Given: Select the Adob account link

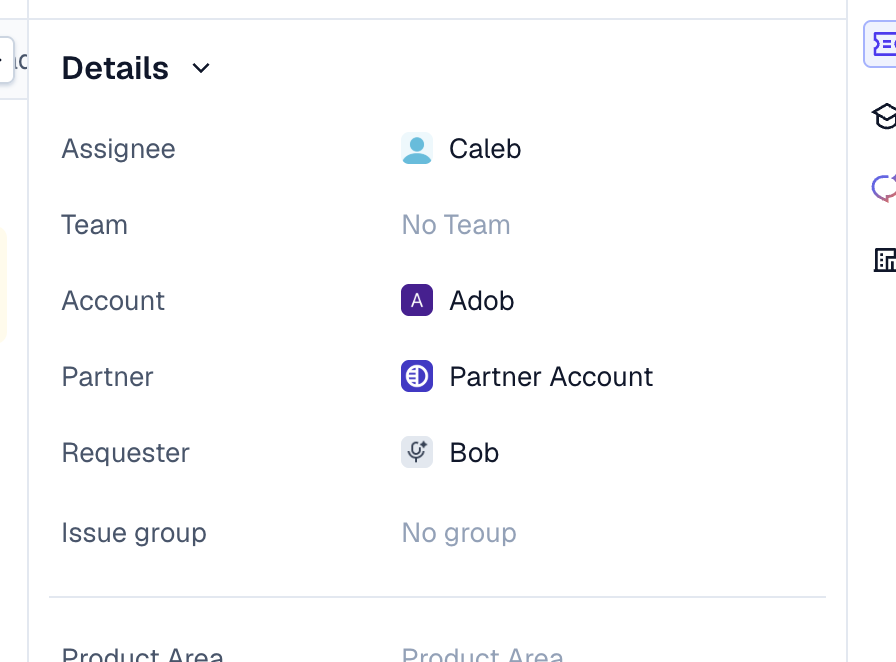Looking at the screenshot, I should (x=482, y=300).
